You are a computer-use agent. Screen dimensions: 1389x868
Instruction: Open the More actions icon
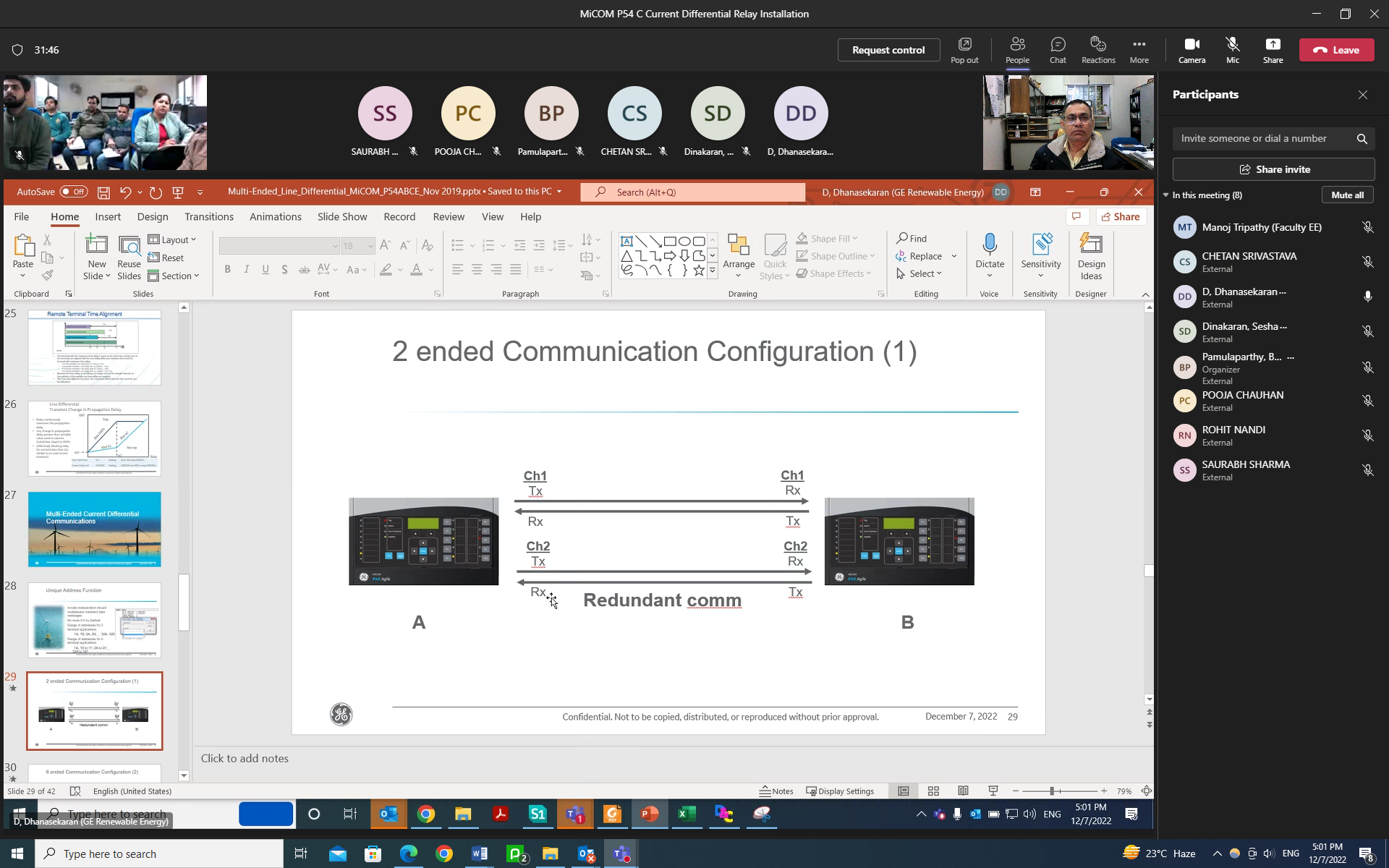1139,50
